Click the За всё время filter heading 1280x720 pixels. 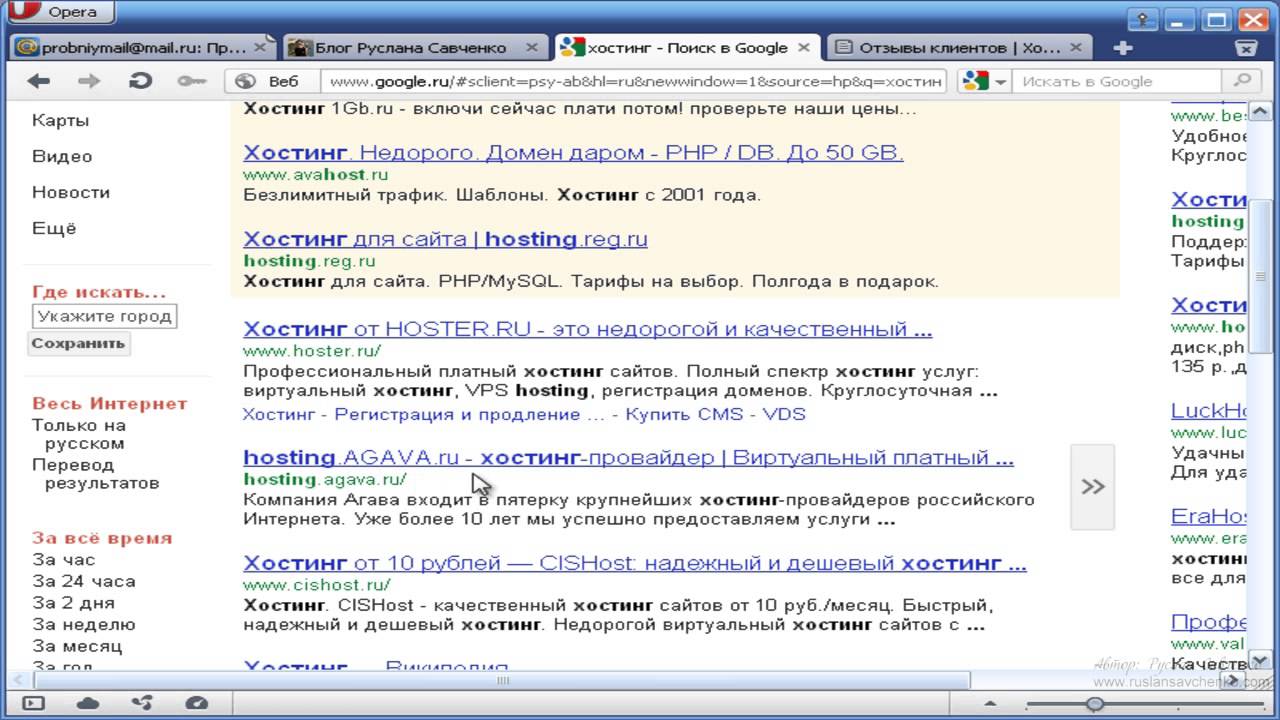(x=102, y=538)
